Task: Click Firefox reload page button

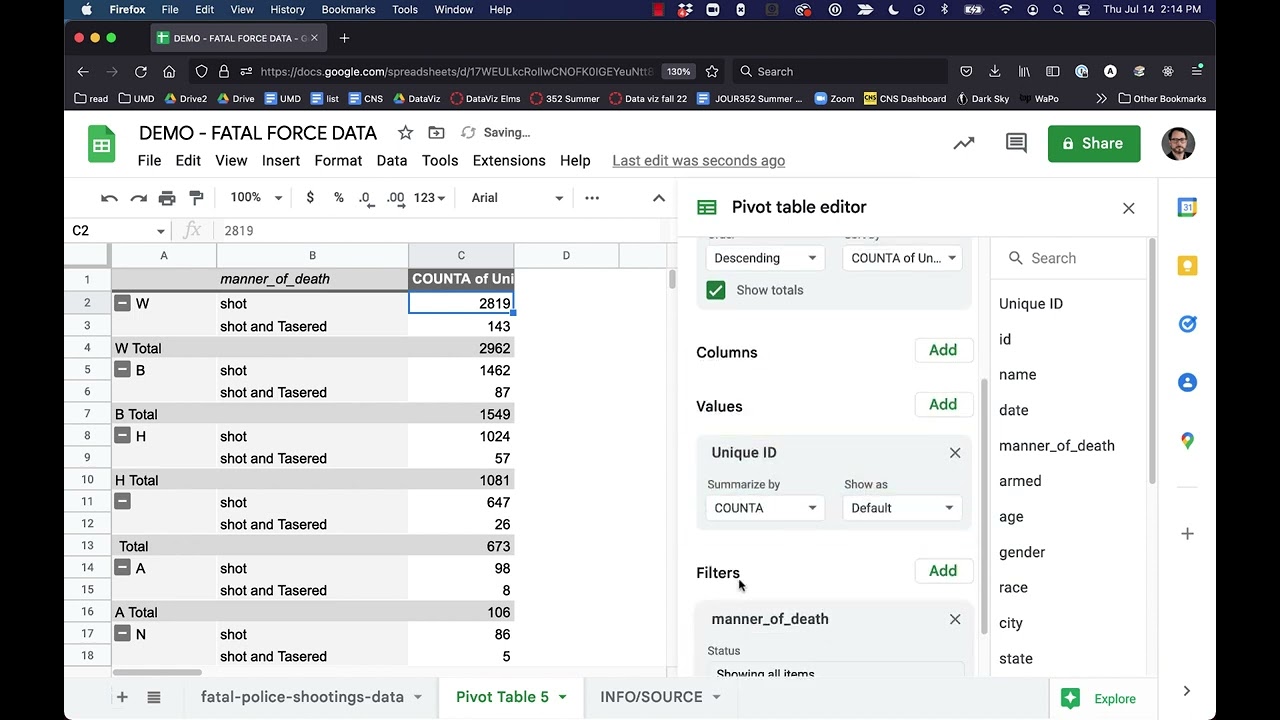Action: (x=141, y=72)
